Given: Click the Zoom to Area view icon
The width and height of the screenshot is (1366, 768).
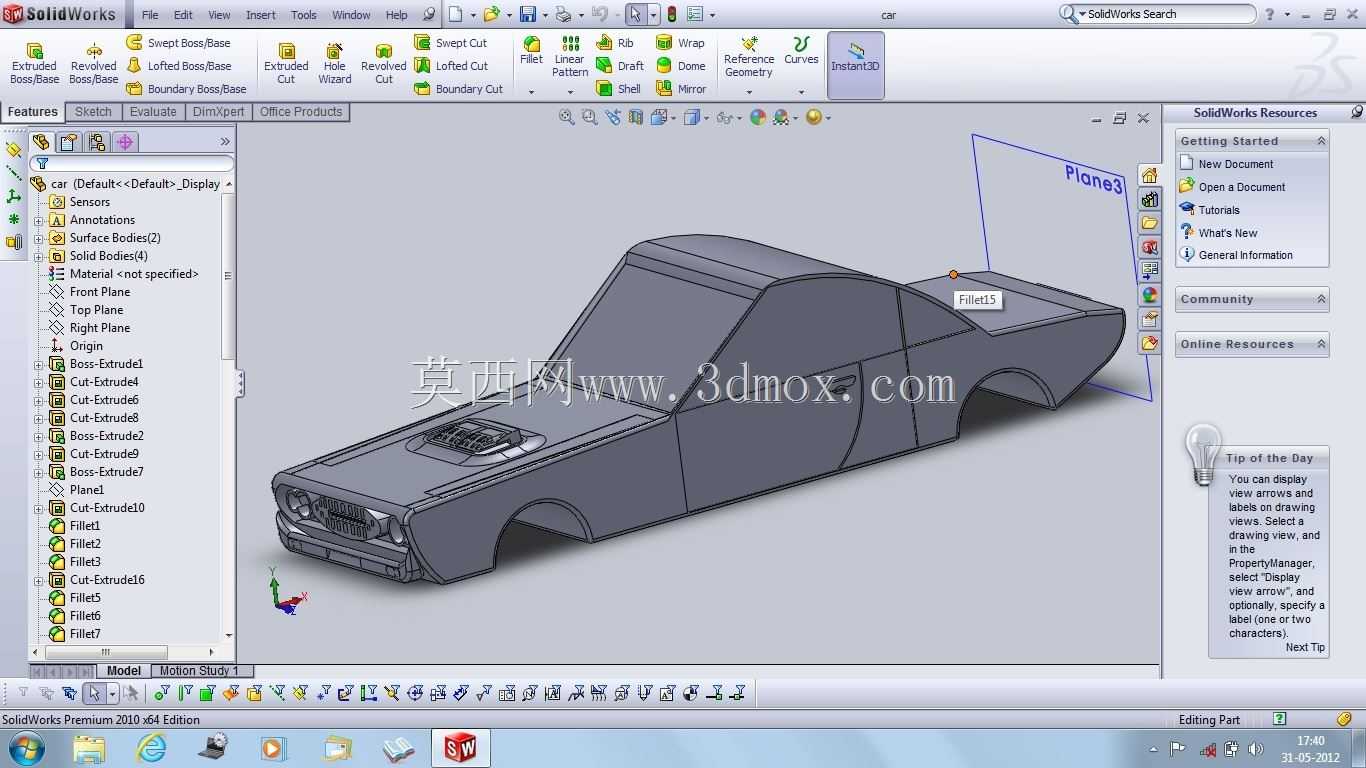Looking at the screenshot, I should (590, 118).
